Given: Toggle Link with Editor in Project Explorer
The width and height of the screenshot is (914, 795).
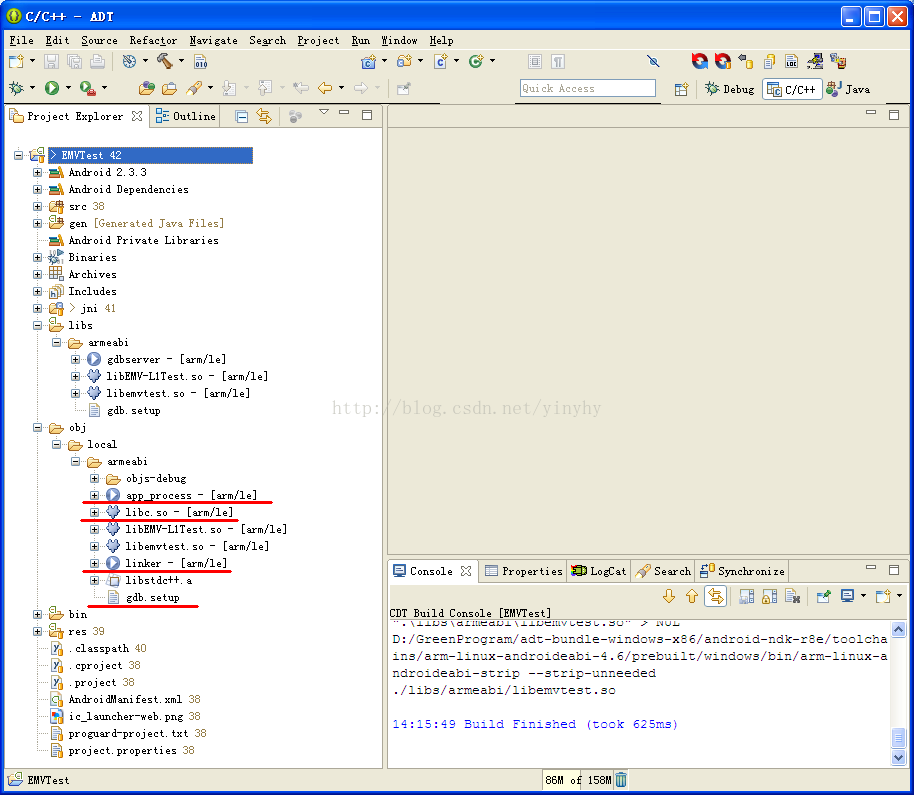Looking at the screenshot, I should coord(264,116).
